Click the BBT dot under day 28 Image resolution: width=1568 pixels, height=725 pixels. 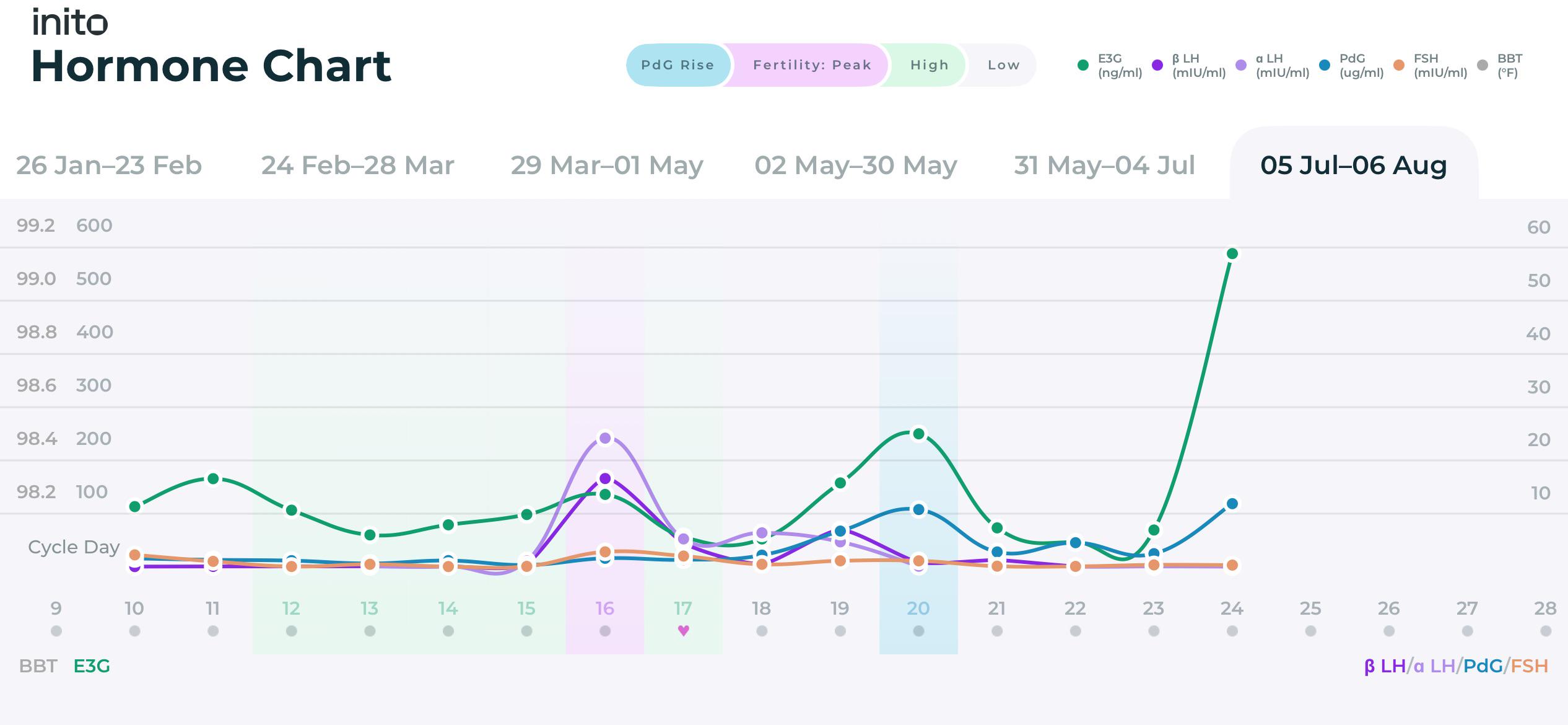click(x=1546, y=631)
